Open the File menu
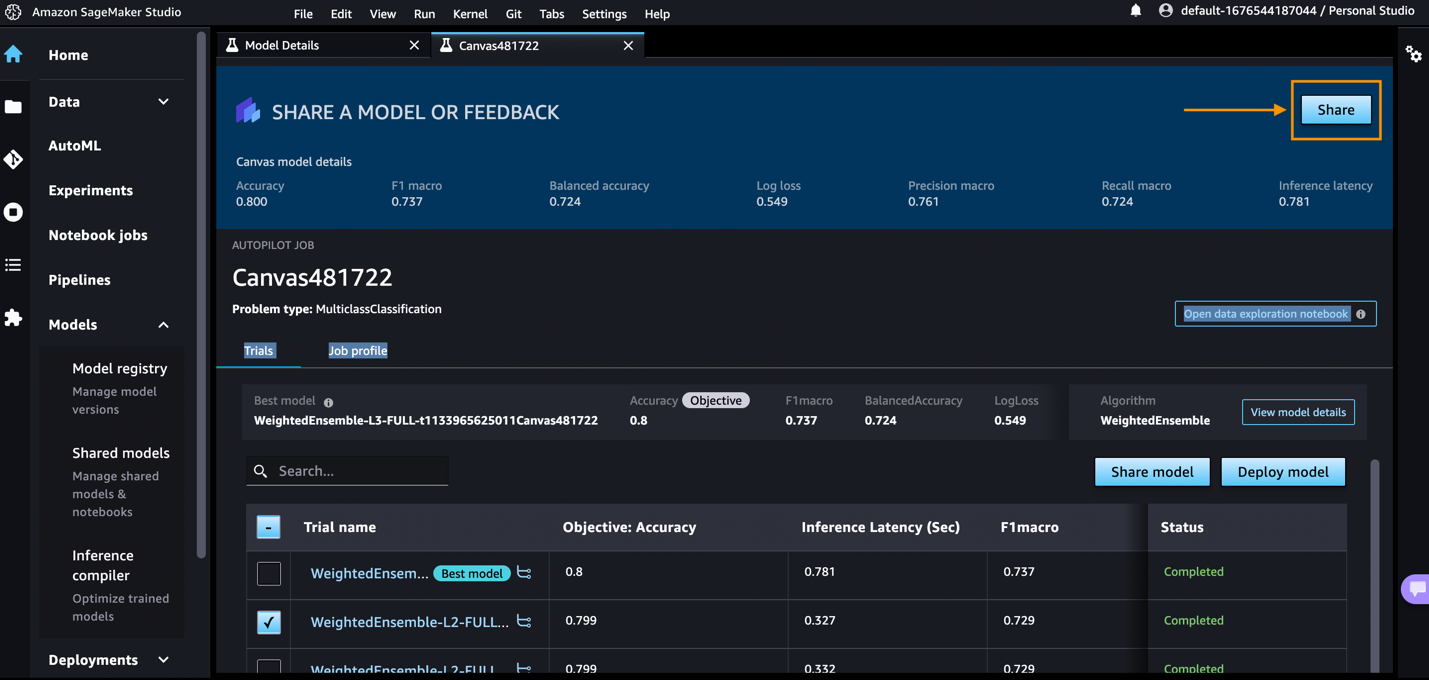This screenshot has width=1429, height=680. click(303, 14)
